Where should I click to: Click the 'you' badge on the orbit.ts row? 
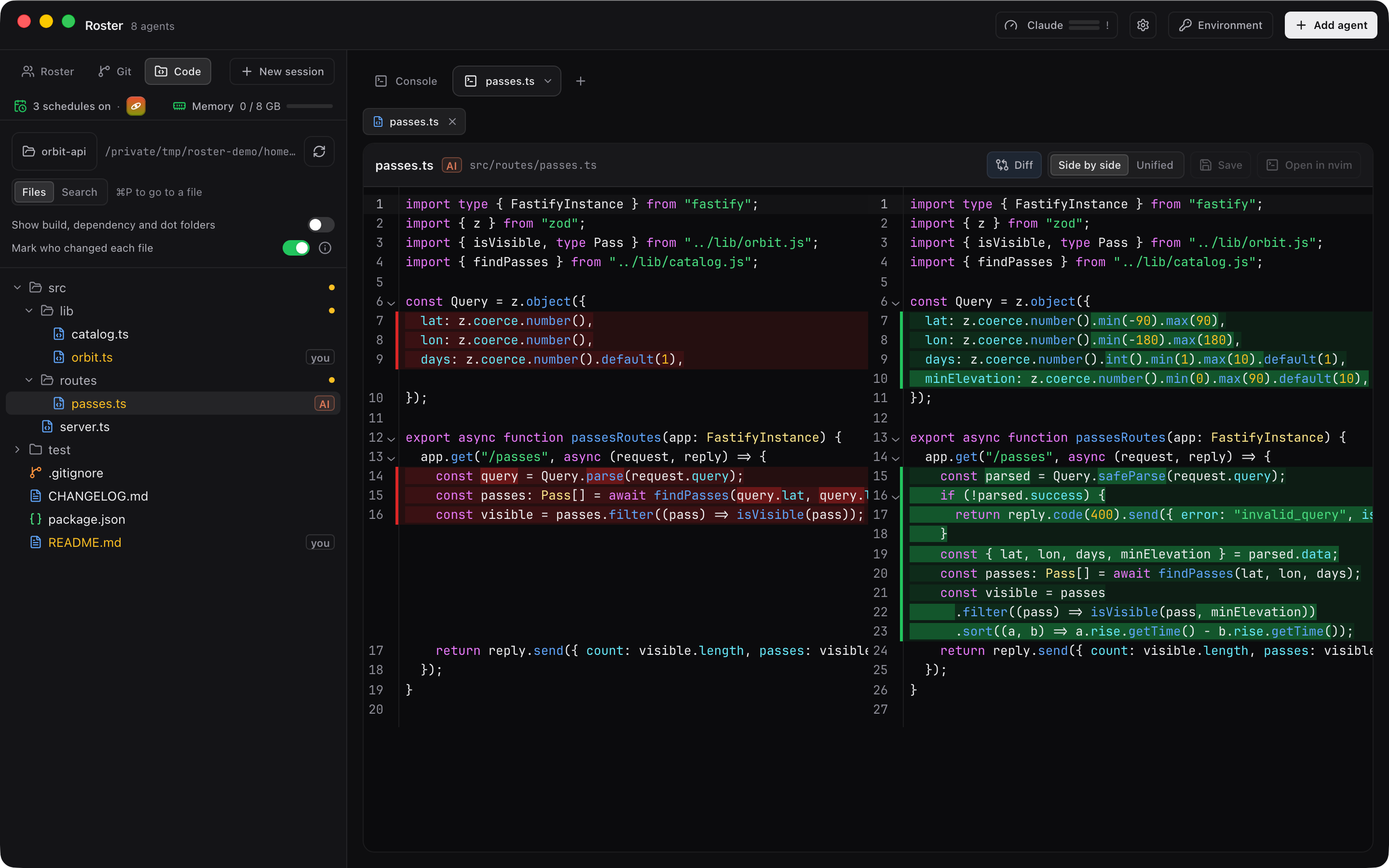pyautogui.click(x=320, y=358)
